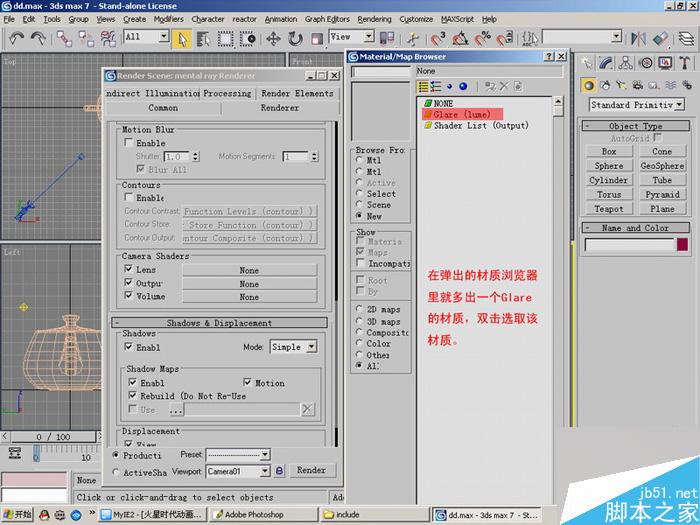The height and width of the screenshot is (525, 700).
Task: Open the Motion command panel tab
Action: click(x=646, y=63)
